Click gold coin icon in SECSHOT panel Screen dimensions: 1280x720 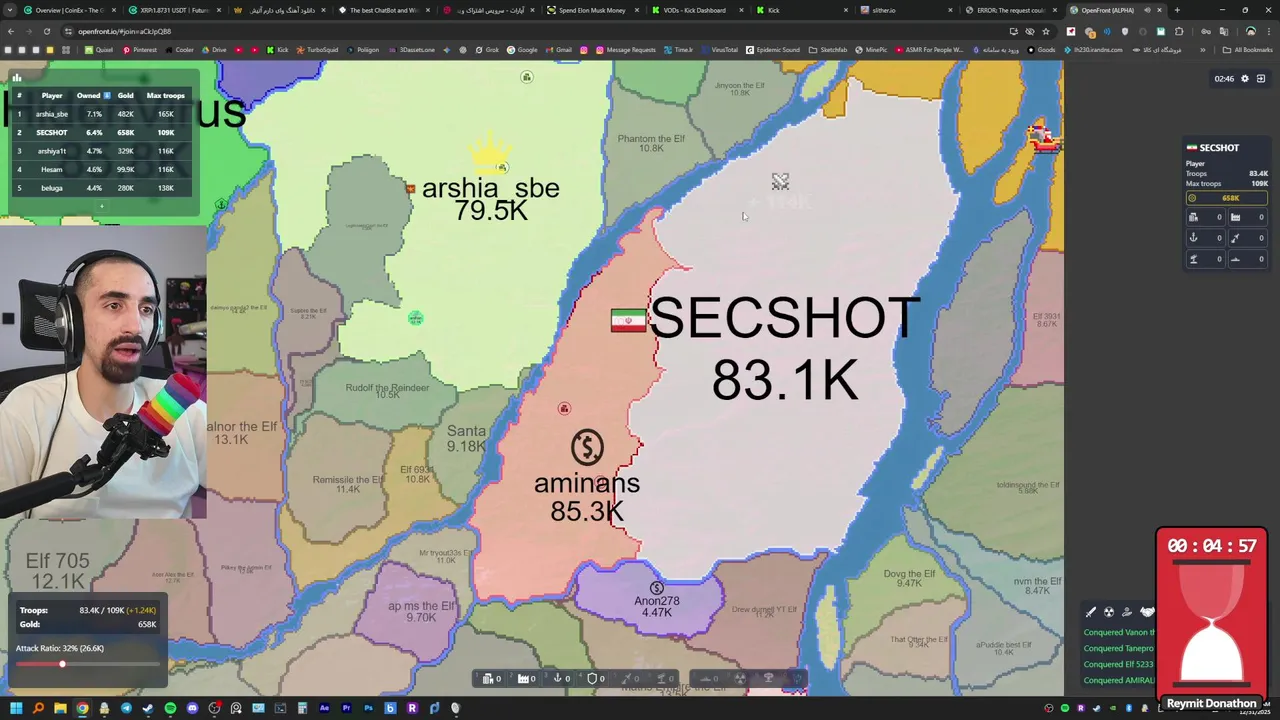(x=1192, y=198)
